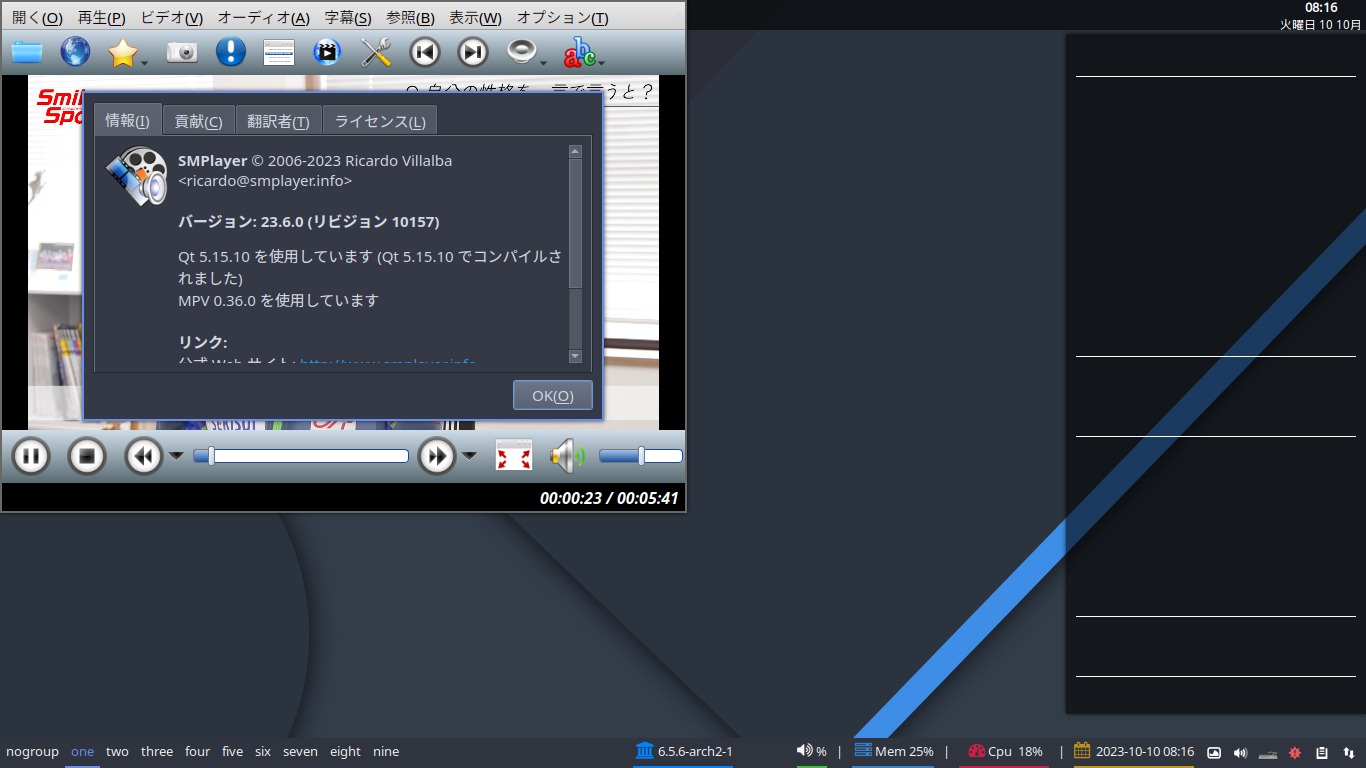Click the clock showing 08:16 at top
The height and width of the screenshot is (768, 1366).
tap(1321, 8)
